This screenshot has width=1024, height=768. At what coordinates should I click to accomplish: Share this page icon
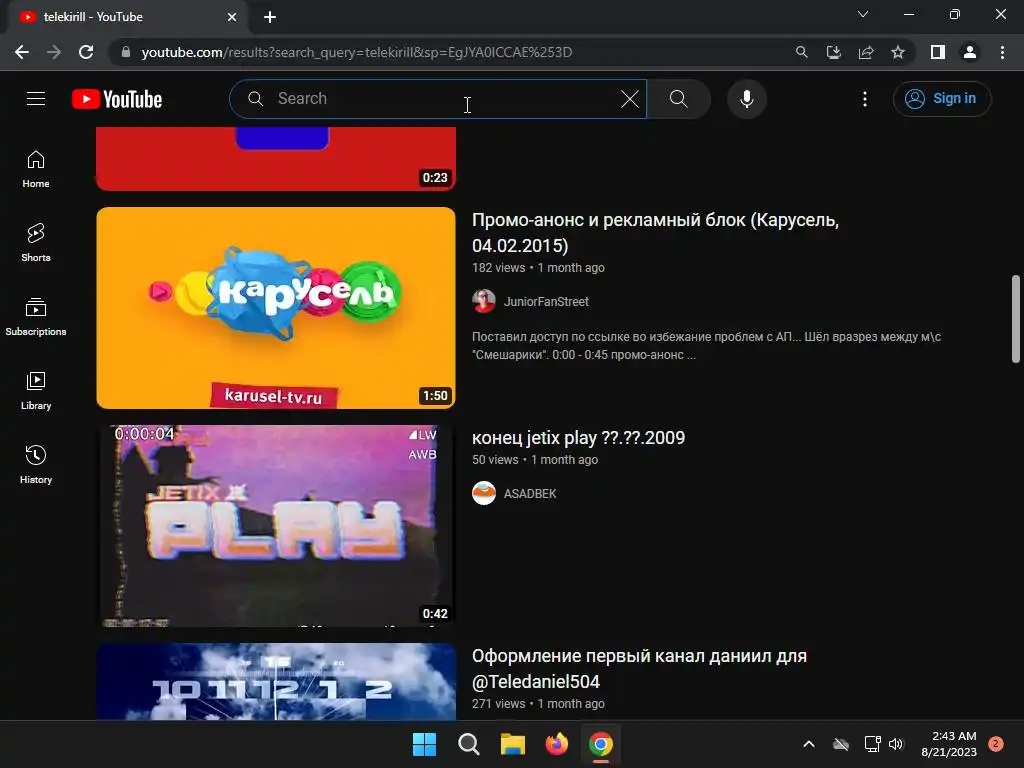(866, 52)
